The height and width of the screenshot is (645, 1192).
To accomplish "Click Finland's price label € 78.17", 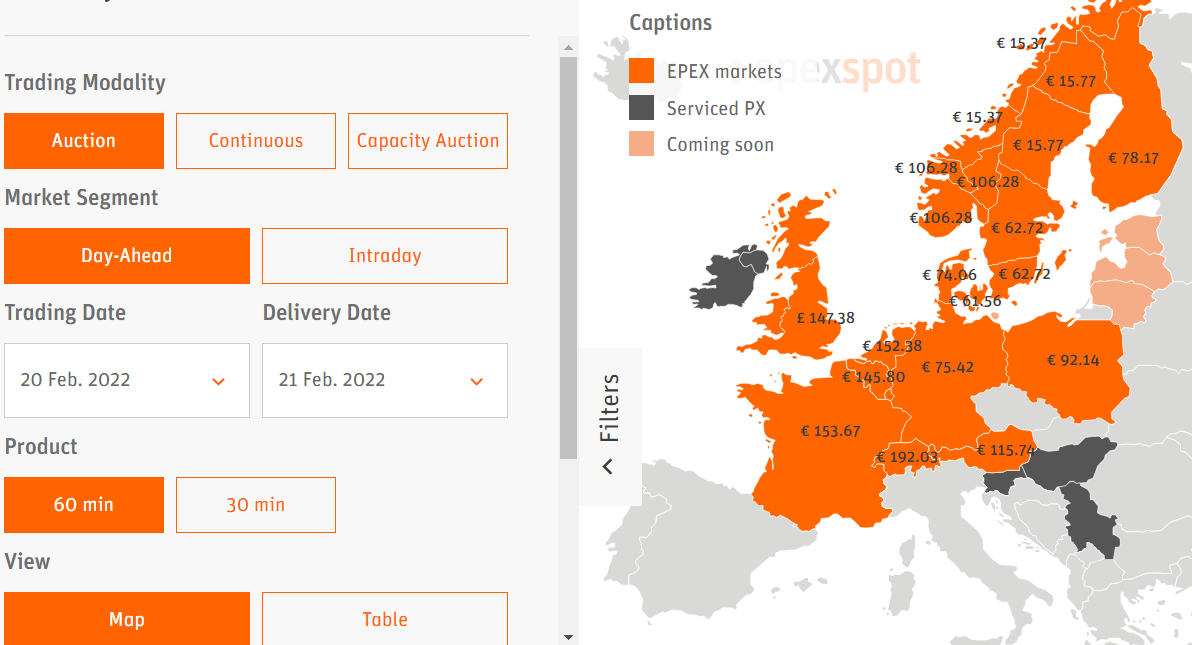I will pyautogui.click(x=1133, y=158).
